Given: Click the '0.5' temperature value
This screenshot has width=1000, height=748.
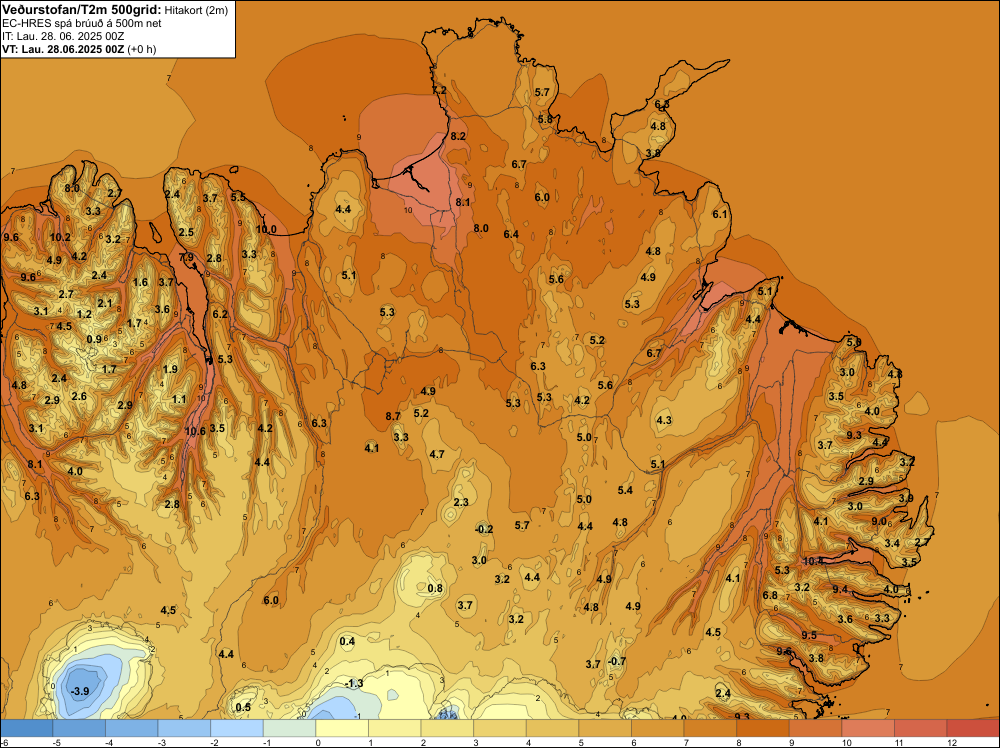Looking at the screenshot, I should point(243,707).
